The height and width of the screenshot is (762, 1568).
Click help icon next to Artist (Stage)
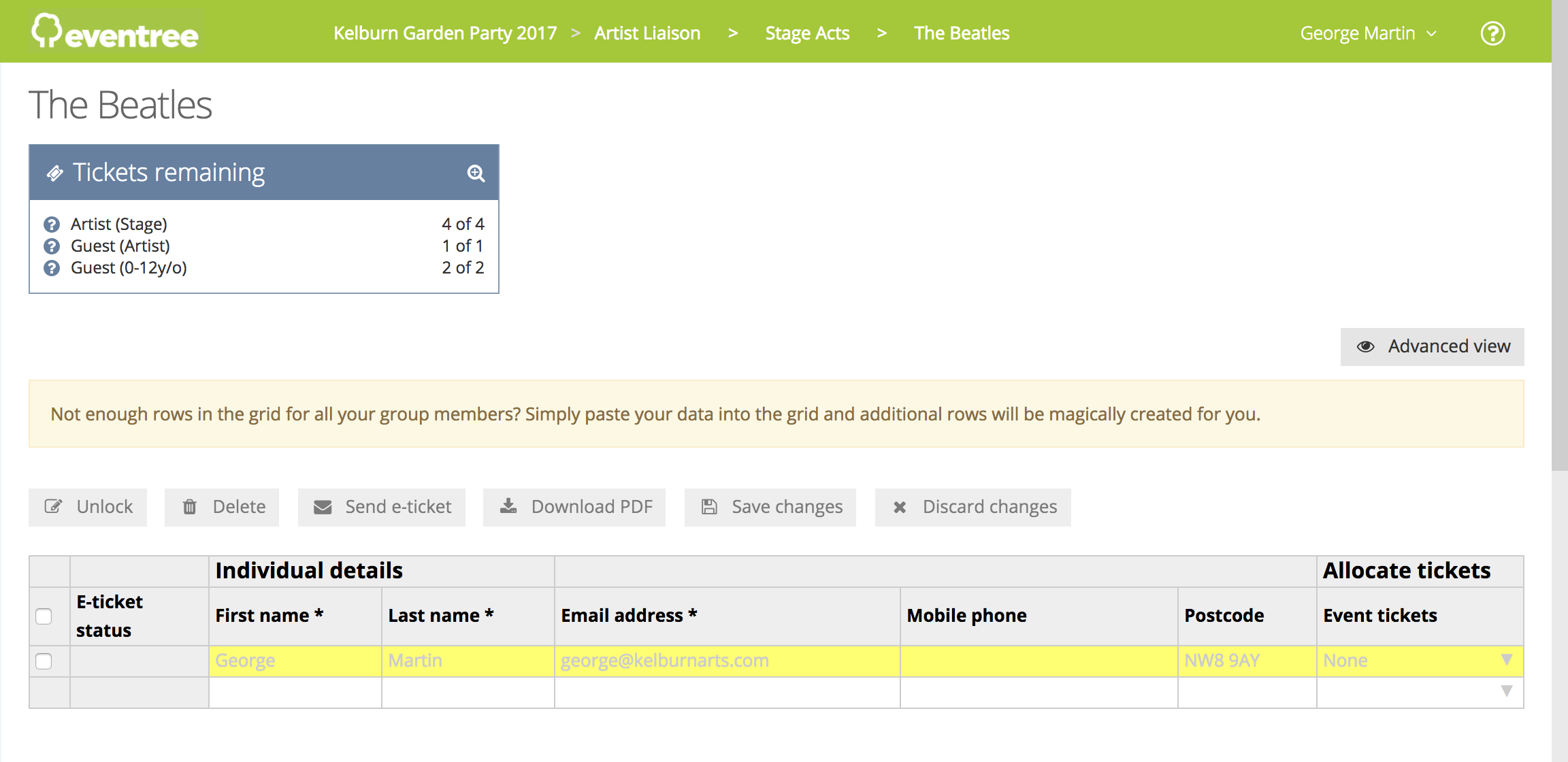tap(52, 225)
